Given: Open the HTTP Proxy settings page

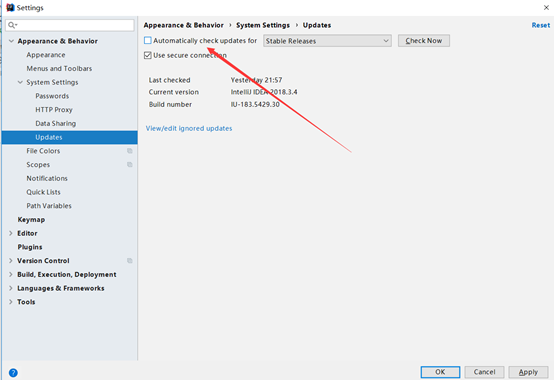Looking at the screenshot, I should point(54,110).
